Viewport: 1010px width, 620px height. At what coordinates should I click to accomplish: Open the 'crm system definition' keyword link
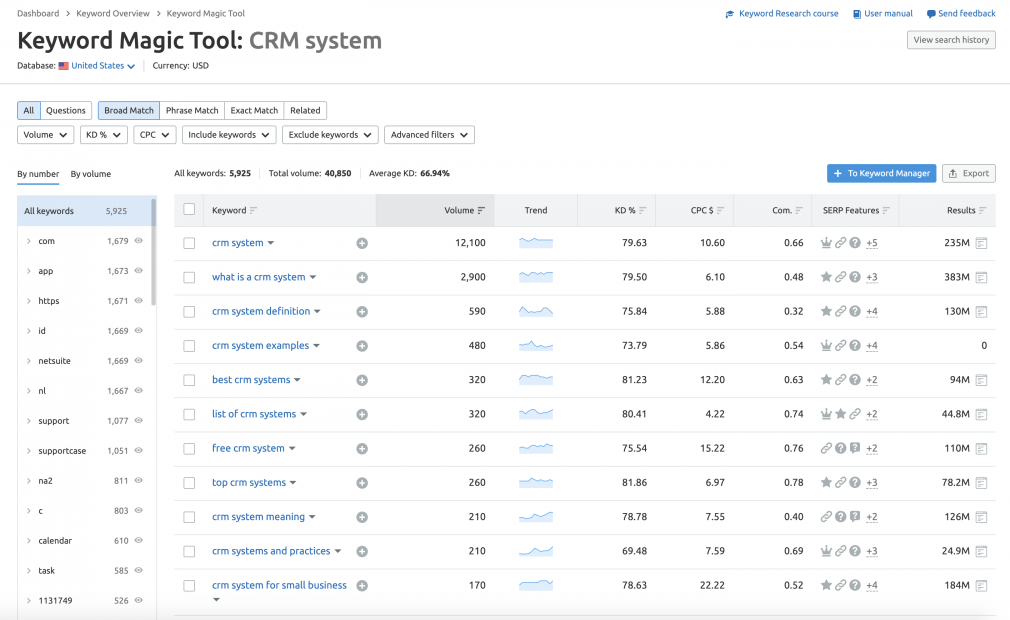[260, 312]
